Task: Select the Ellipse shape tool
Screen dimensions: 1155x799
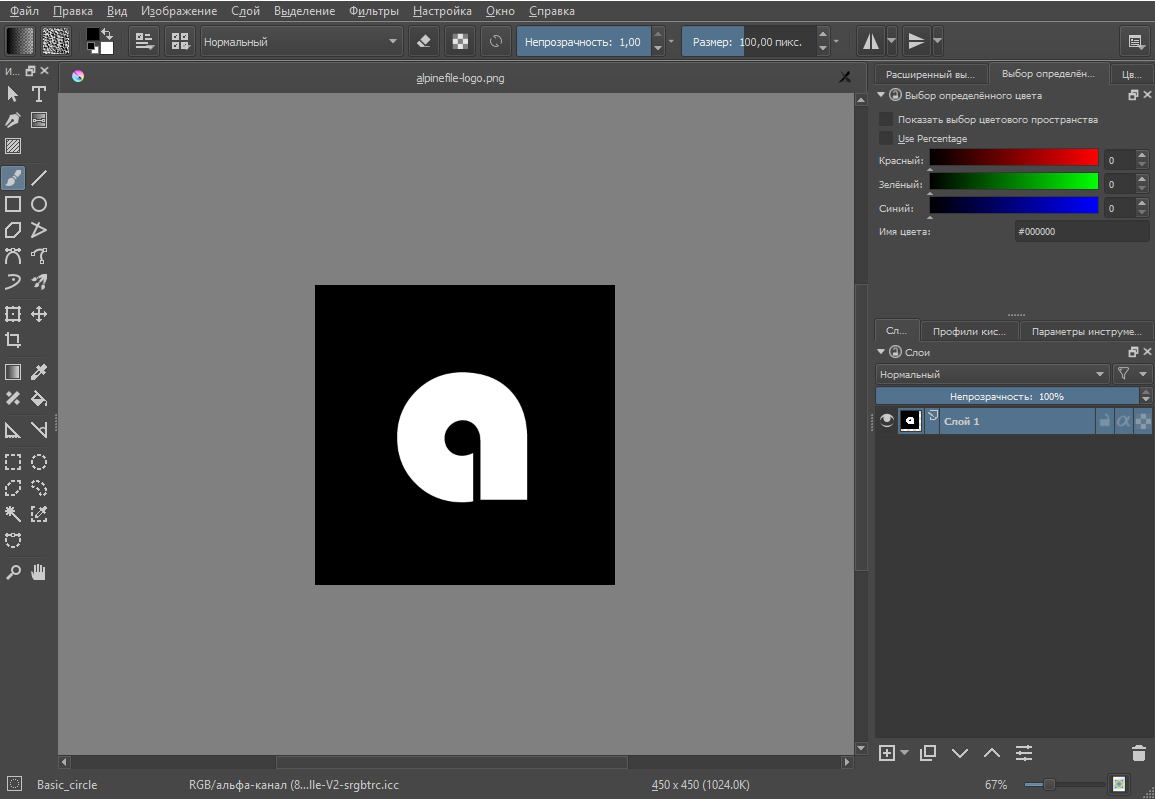Action: pyautogui.click(x=39, y=204)
